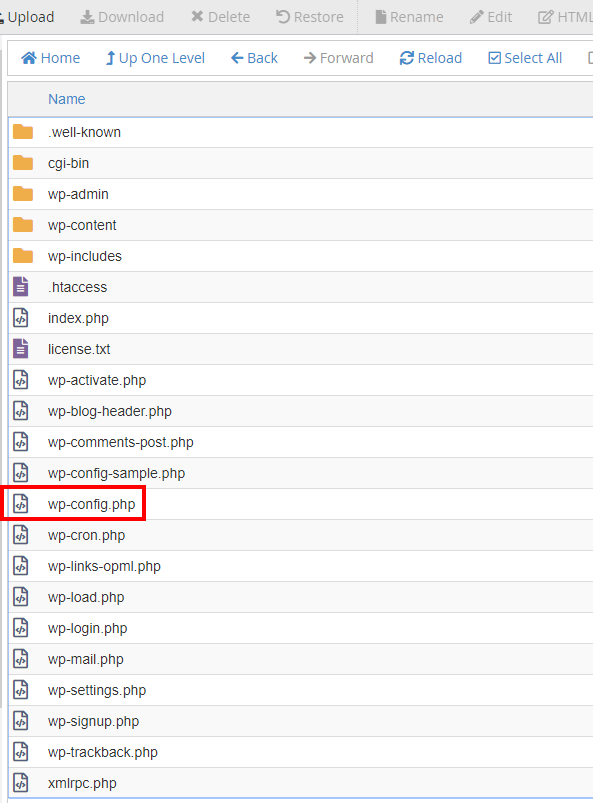Select the wp-config.php file

(x=300, y=504)
